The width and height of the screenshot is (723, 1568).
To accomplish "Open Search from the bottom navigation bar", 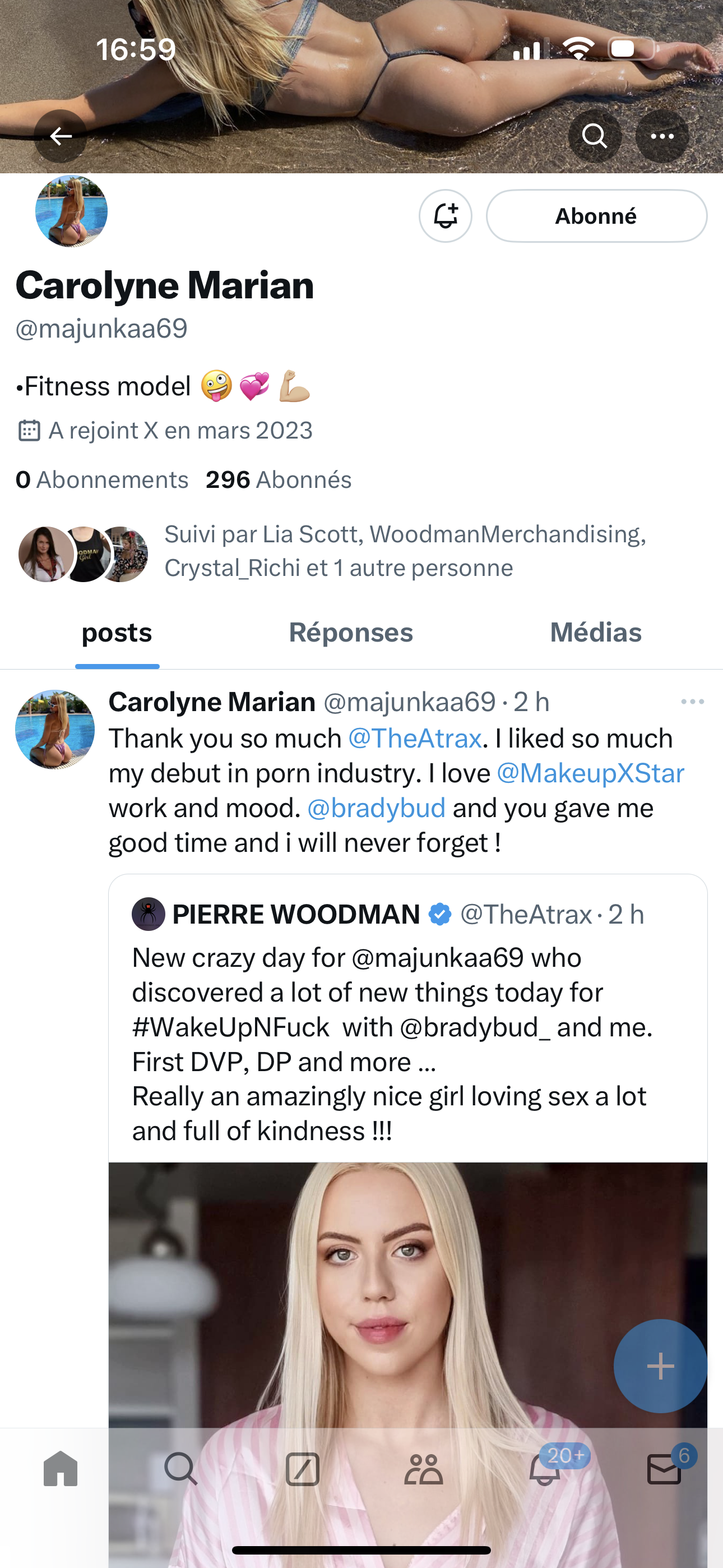I will (180, 1469).
